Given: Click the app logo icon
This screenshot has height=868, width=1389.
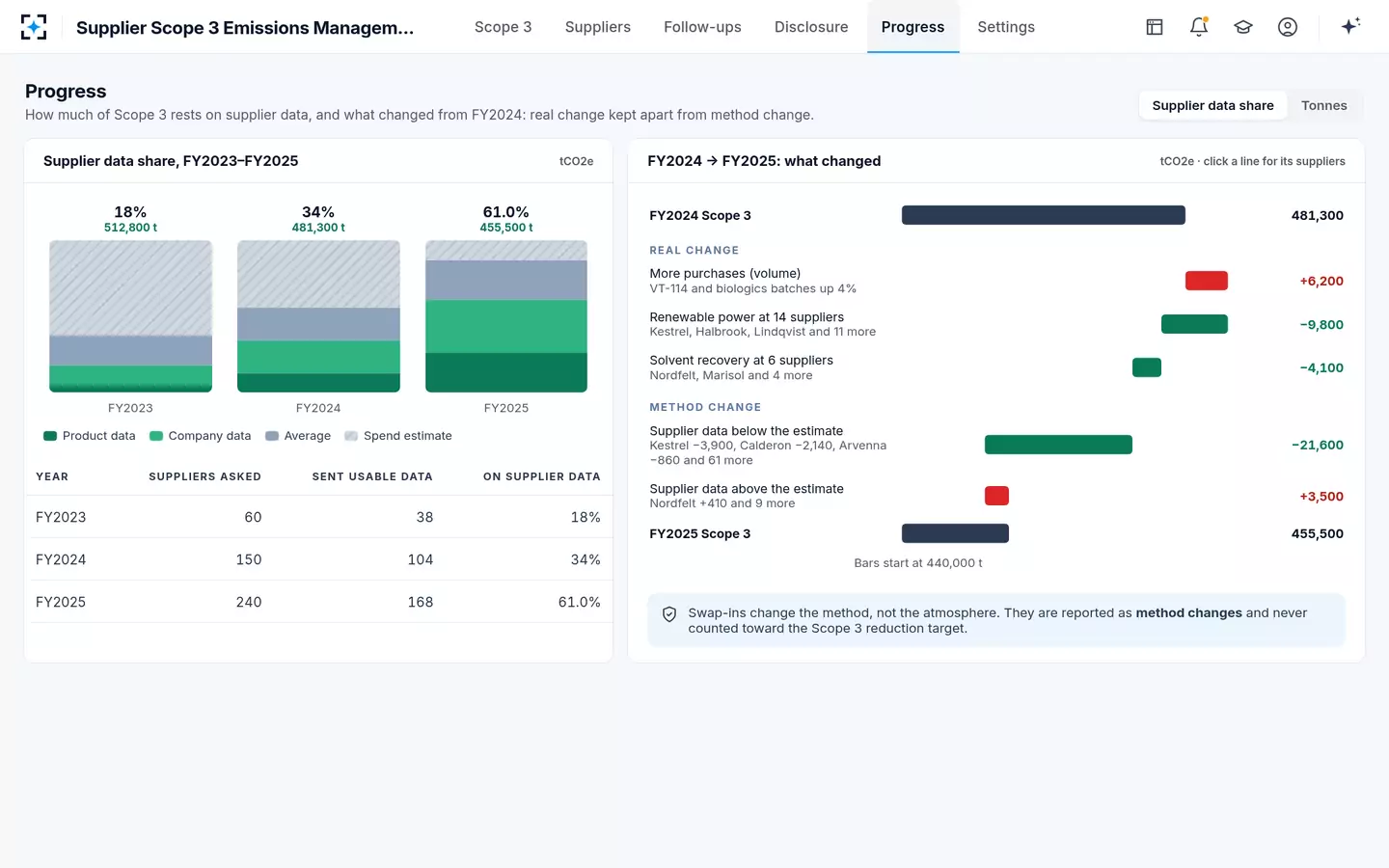Looking at the screenshot, I should pos(34,27).
